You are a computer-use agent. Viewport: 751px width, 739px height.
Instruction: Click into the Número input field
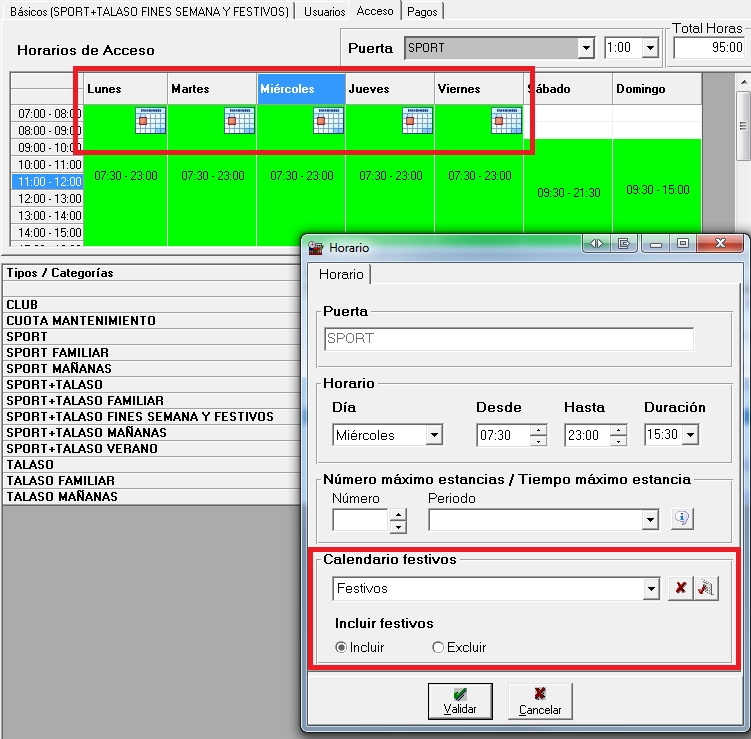pos(360,520)
